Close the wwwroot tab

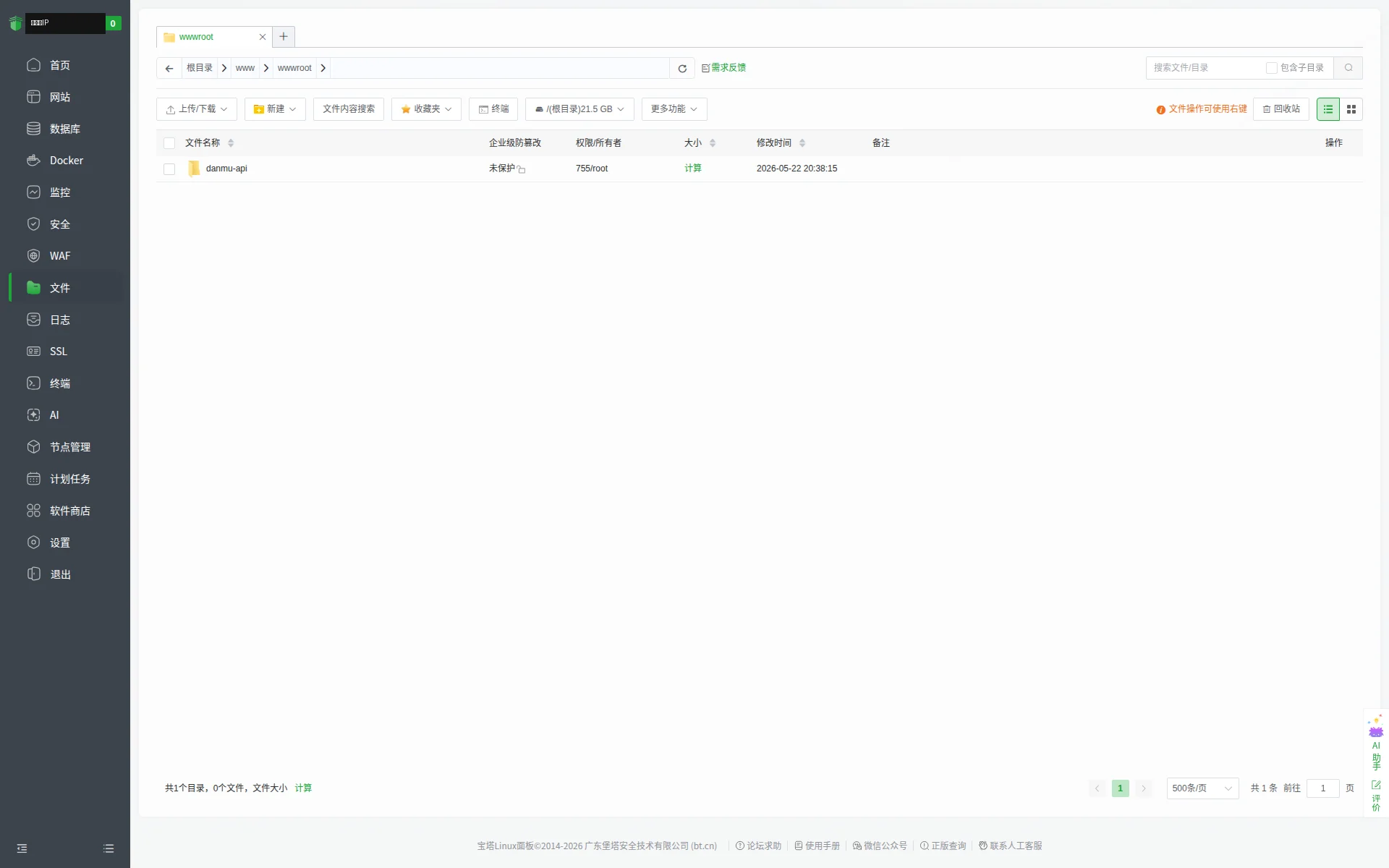[263, 37]
